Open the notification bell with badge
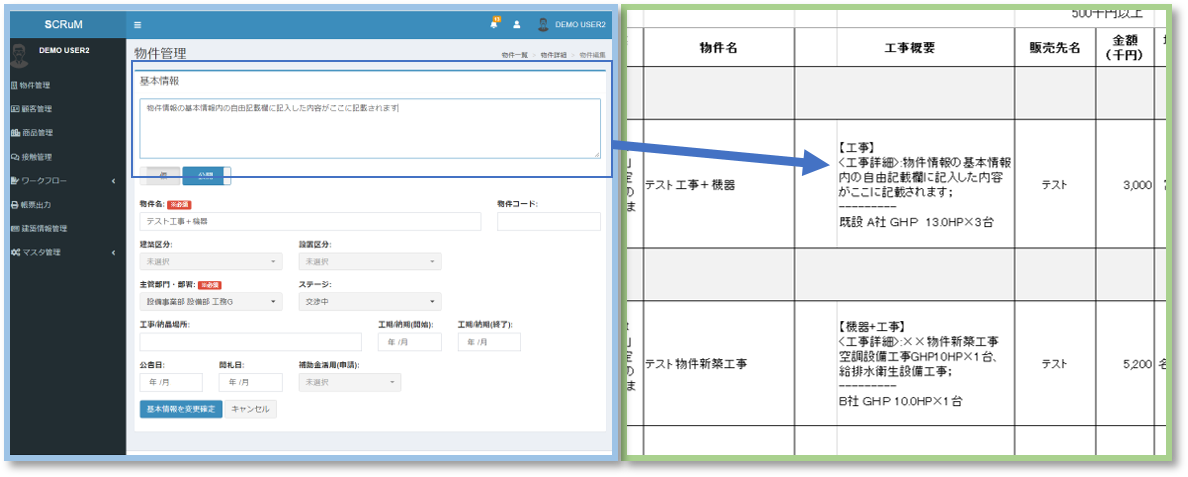The width and height of the screenshot is (1188, 477). click(495, 23)
